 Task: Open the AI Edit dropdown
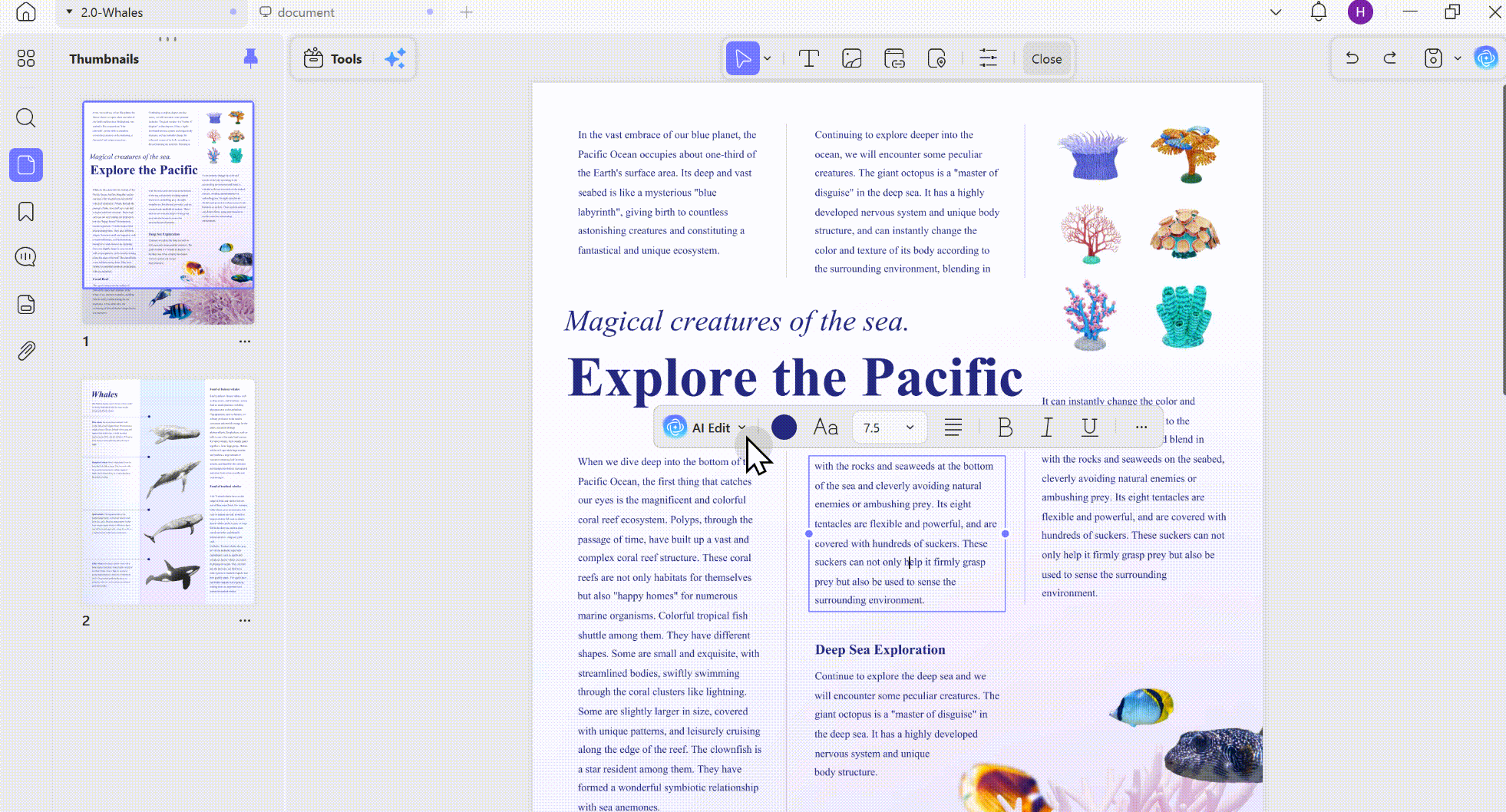(705, 427)
